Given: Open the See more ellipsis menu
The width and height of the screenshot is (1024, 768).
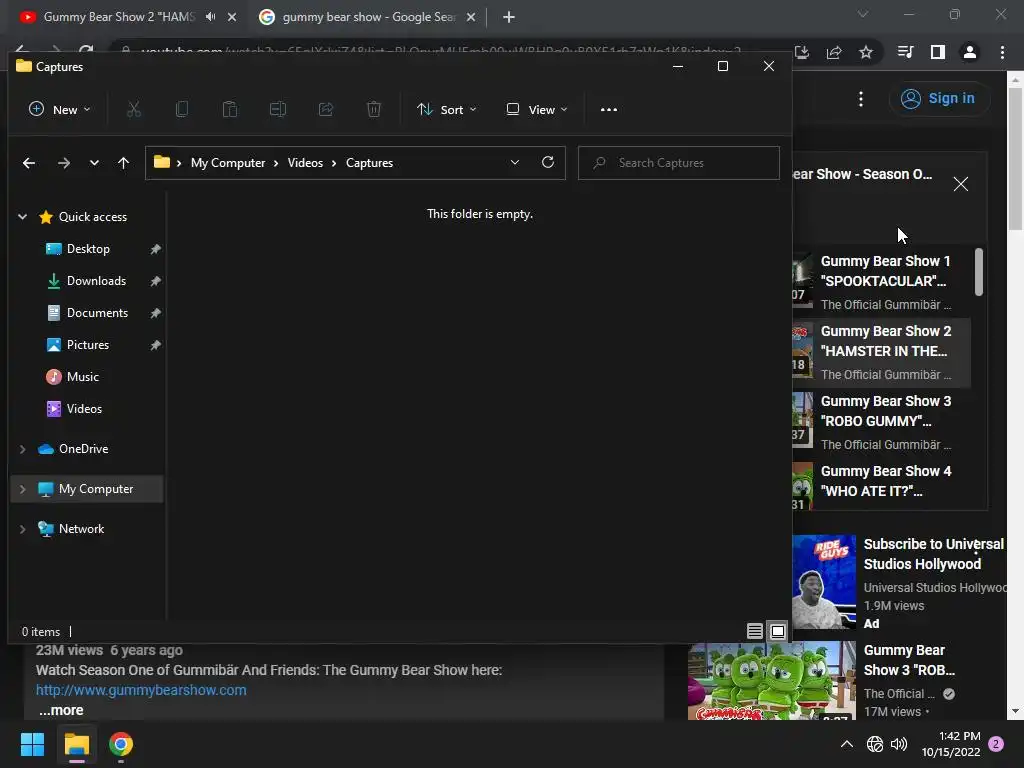Looking at the screenshot, I should (609, 110).
